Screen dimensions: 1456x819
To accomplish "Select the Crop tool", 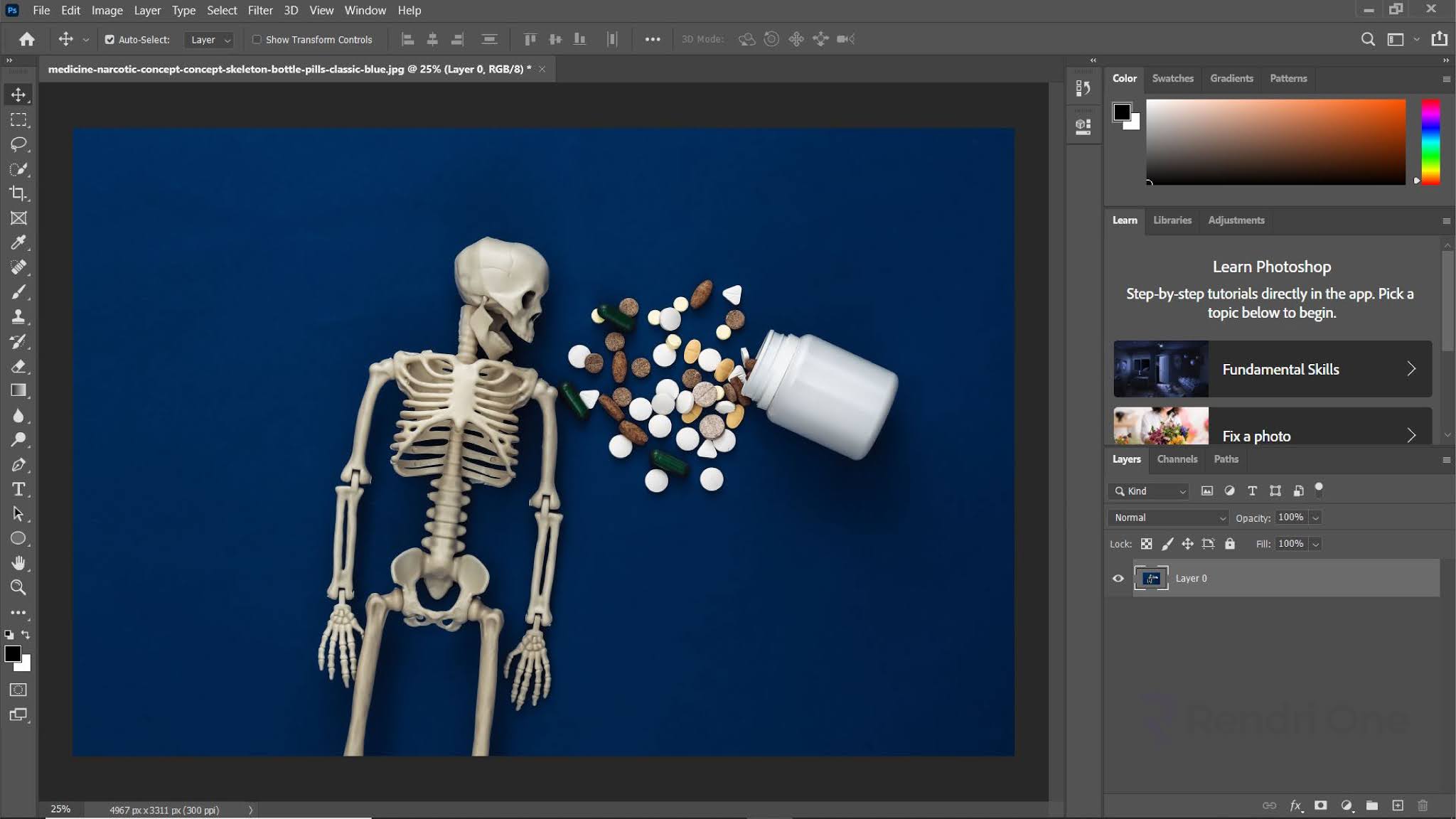I will coord(18,193).
